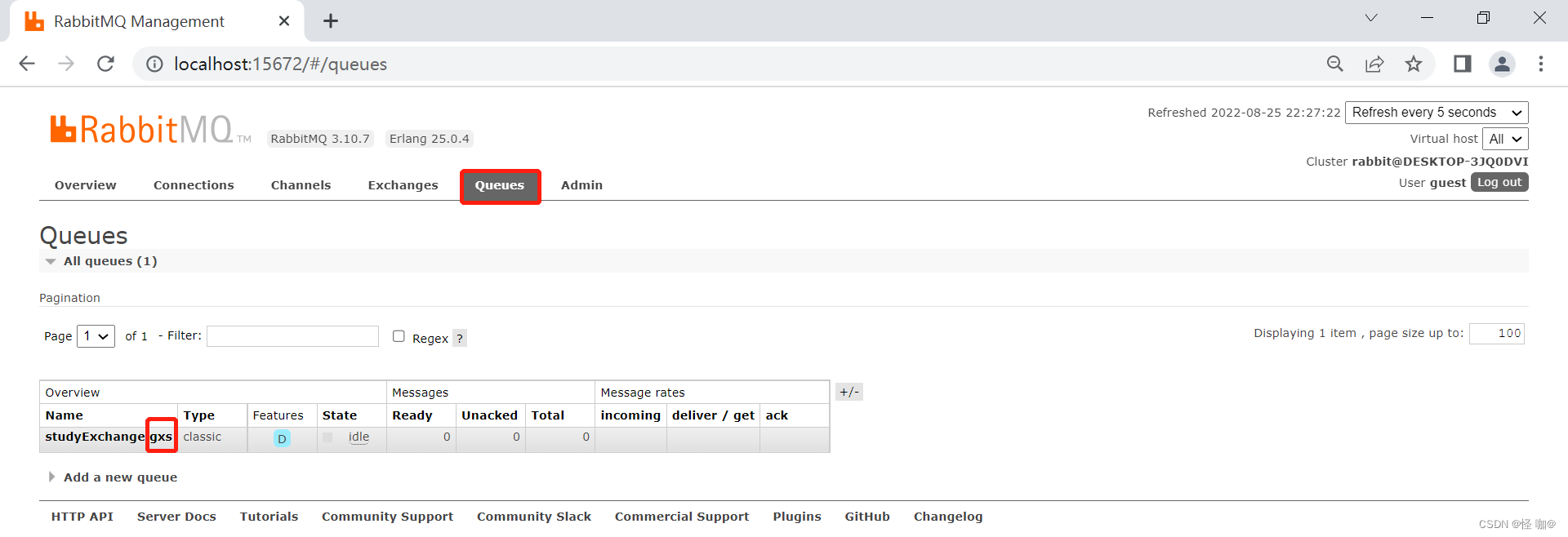
Task: Open the Refresh every 5 seconds dropdown
Action: tap(1436, 113)
